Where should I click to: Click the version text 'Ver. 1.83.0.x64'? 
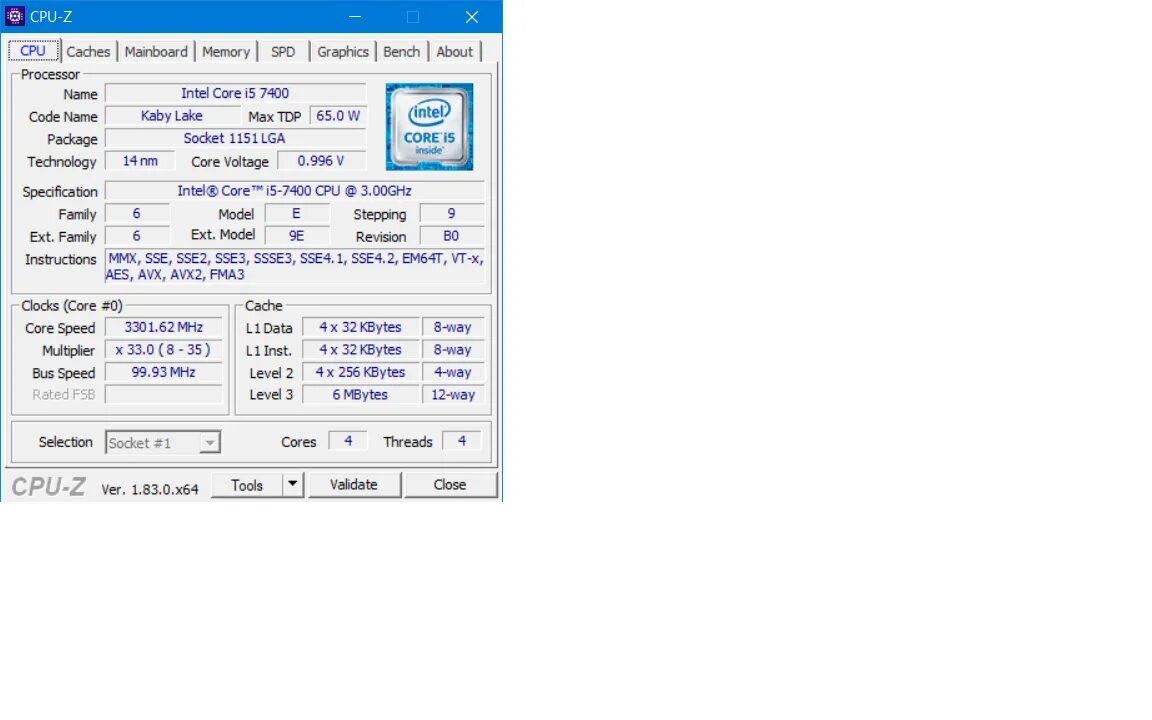point(150,489)
